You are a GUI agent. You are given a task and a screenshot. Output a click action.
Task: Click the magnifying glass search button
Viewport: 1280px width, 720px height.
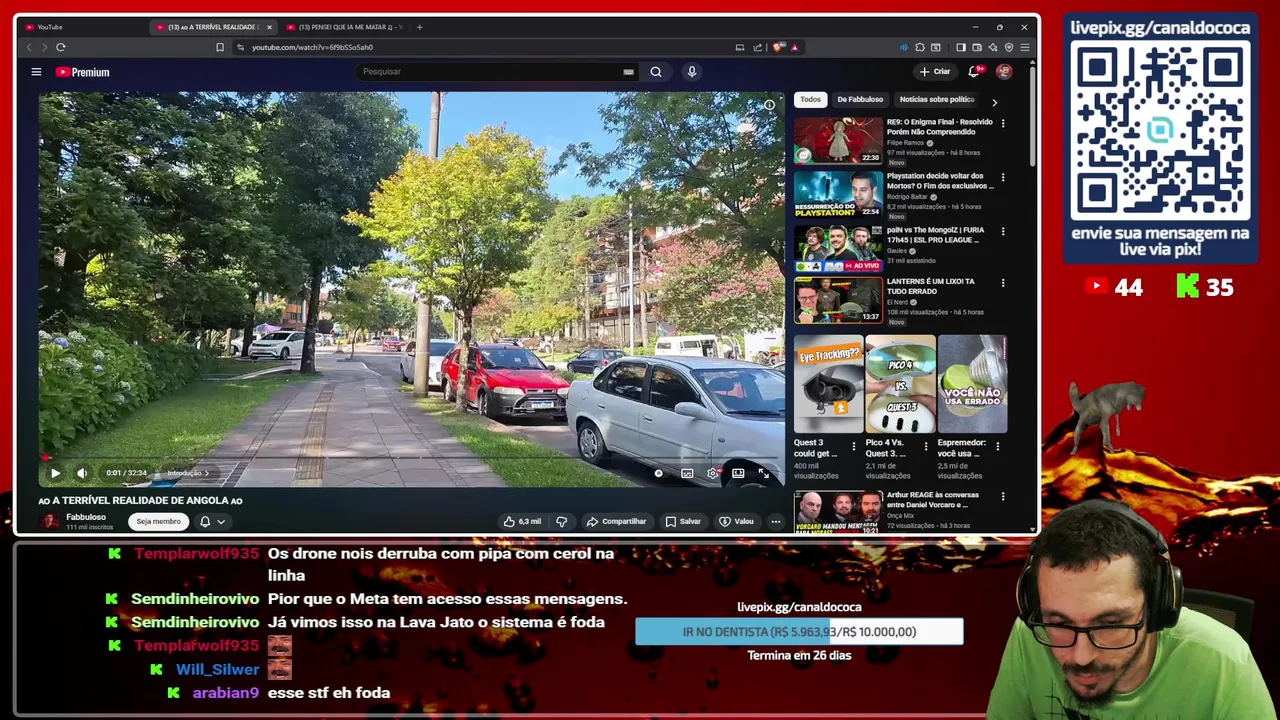656,72
